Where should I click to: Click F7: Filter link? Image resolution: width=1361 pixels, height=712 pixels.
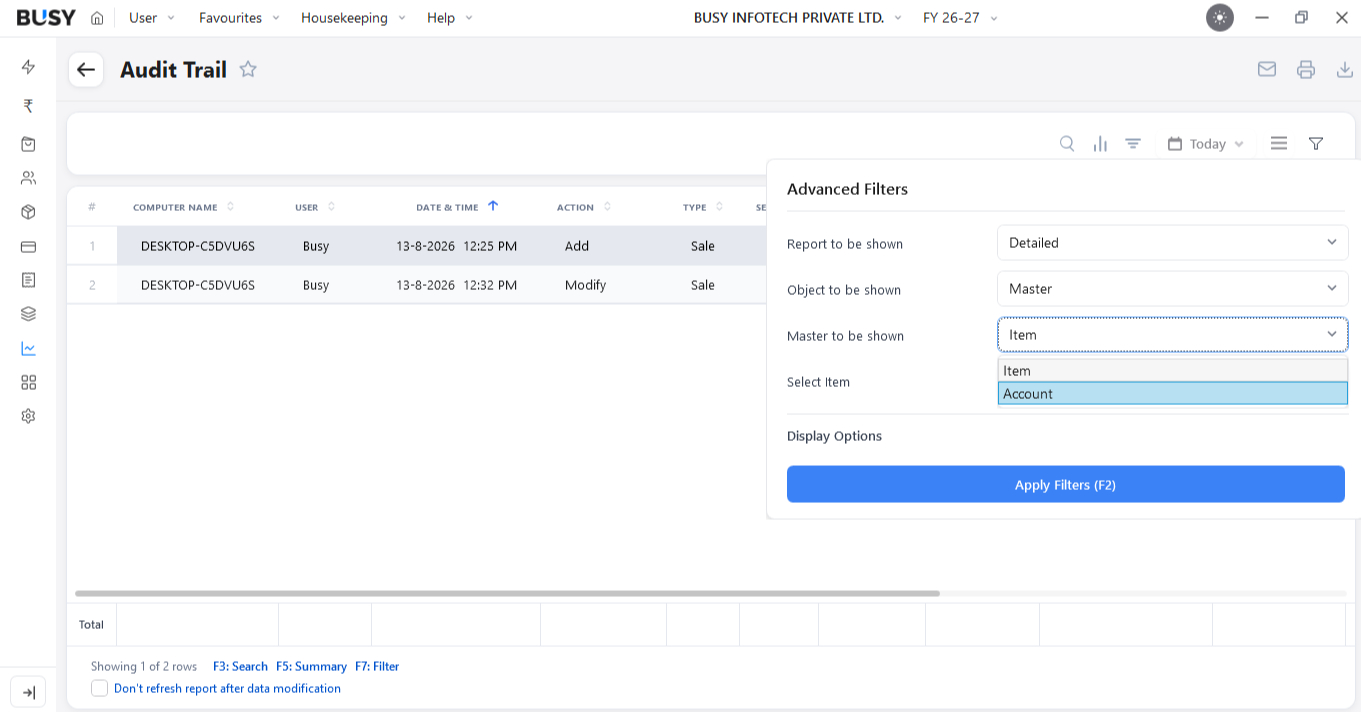pyautogui.click(x=377, y=666)
